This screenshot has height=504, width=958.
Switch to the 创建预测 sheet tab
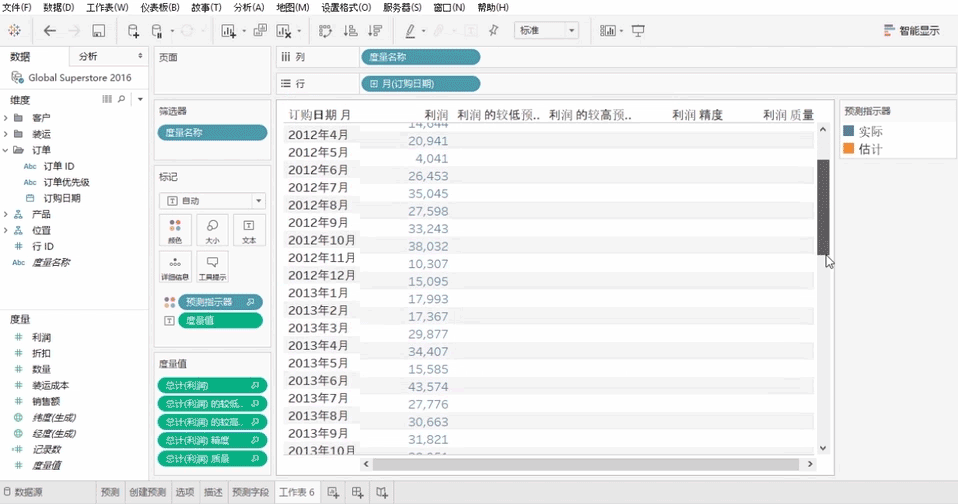coord(147,492)
